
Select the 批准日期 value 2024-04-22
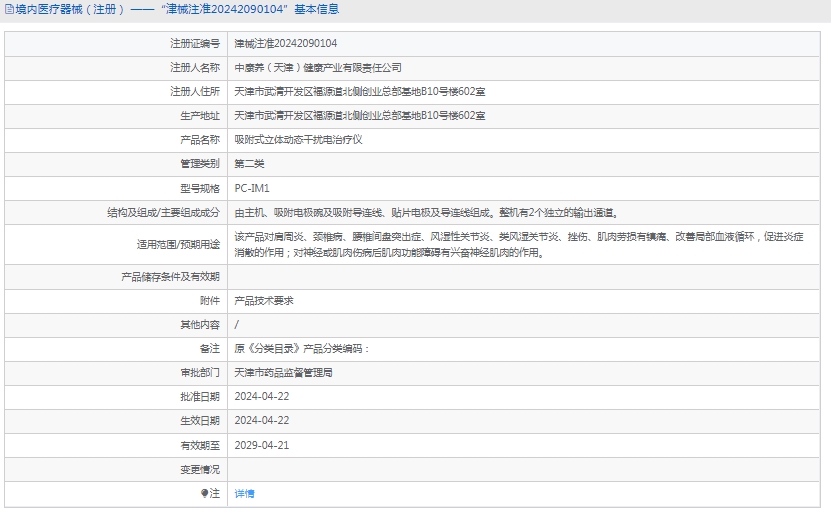point(261,396)
